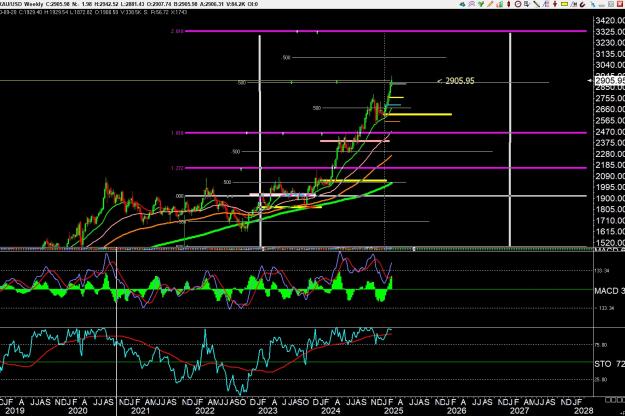Select the yellow rectangle drawing tool

(x=564, y=4)
